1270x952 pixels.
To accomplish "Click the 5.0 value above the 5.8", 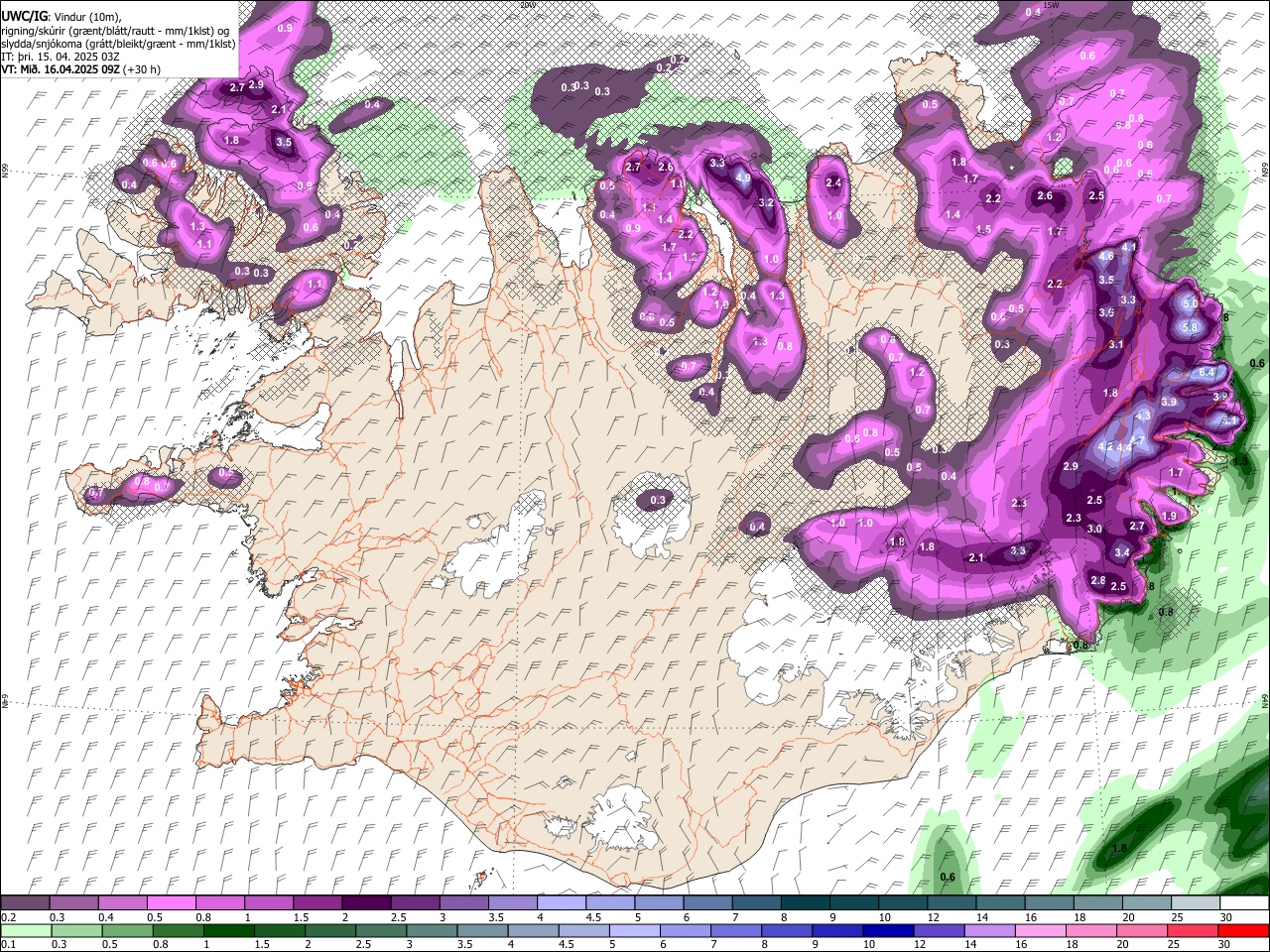I will click(x=1192, y=302).
